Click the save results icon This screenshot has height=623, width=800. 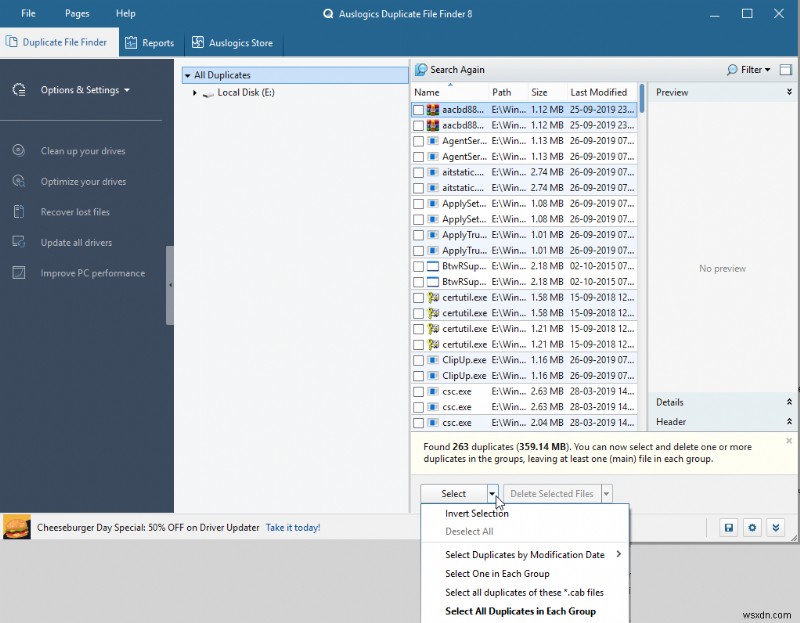pos(728,527)
